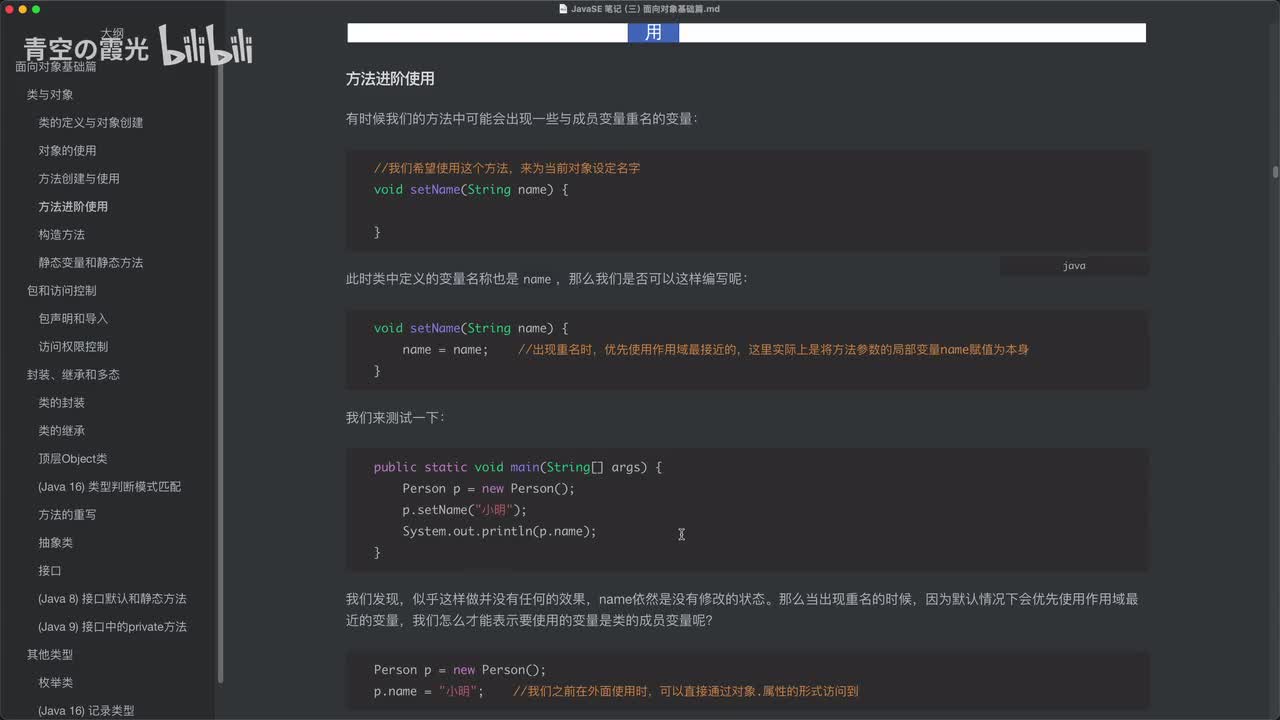The width and height of the screenshot is (1280, 720).
Task: Open (Java 9) 接口中的private方法 entry
Action: coord(112,627)
